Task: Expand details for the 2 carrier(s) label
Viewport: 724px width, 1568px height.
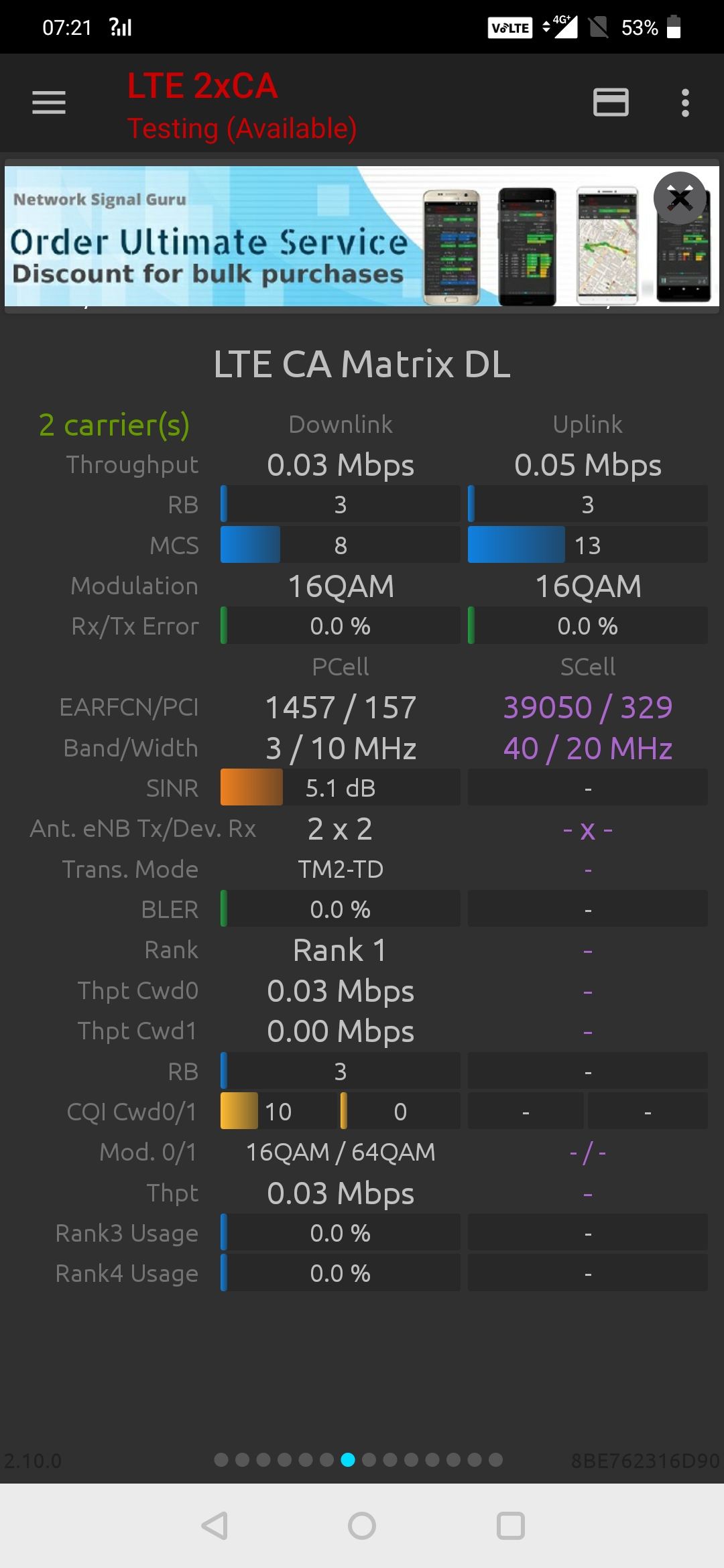Action: coord(114,425)
